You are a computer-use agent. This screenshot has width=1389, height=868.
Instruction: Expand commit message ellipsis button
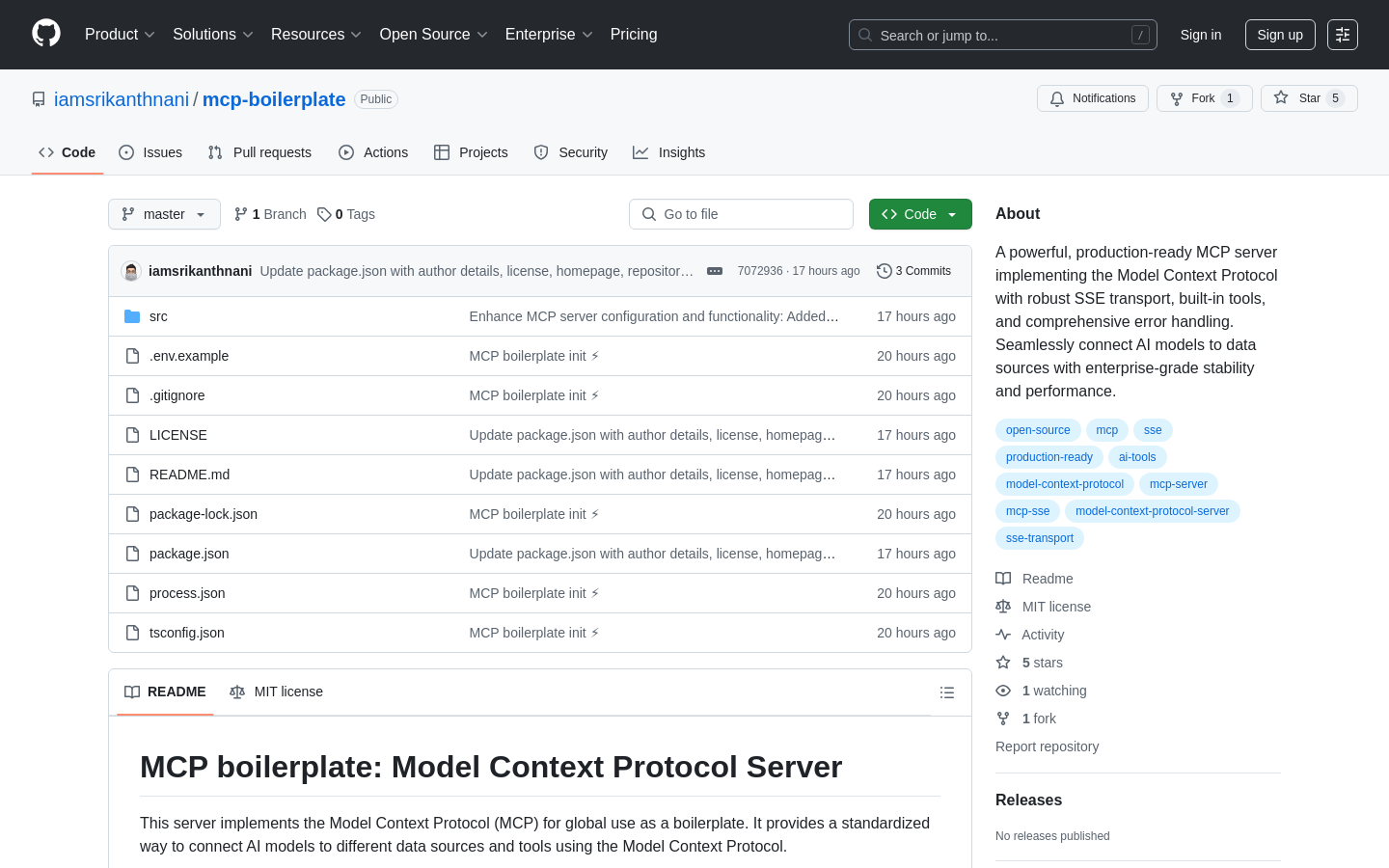715,271
